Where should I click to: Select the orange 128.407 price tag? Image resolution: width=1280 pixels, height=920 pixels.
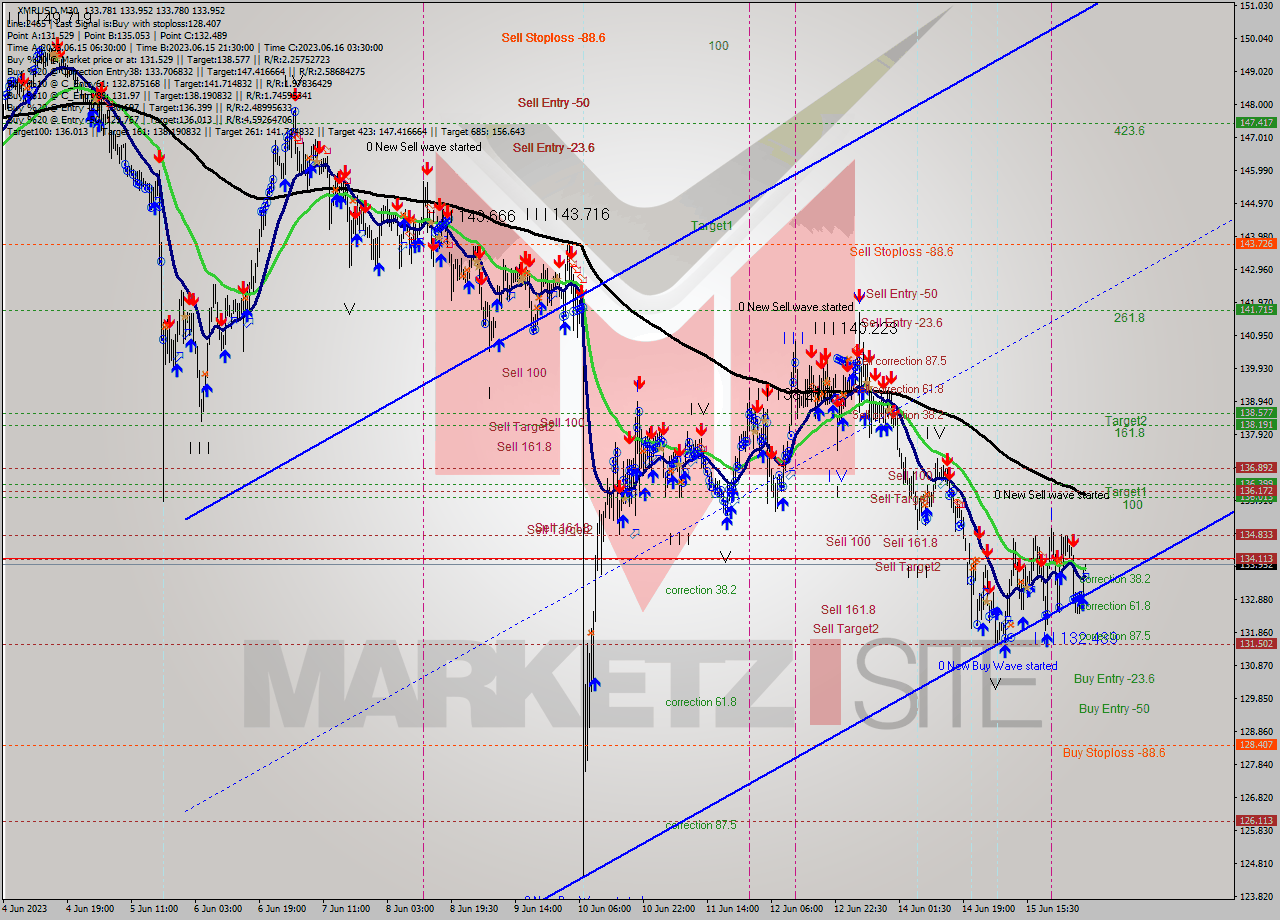1256,744
